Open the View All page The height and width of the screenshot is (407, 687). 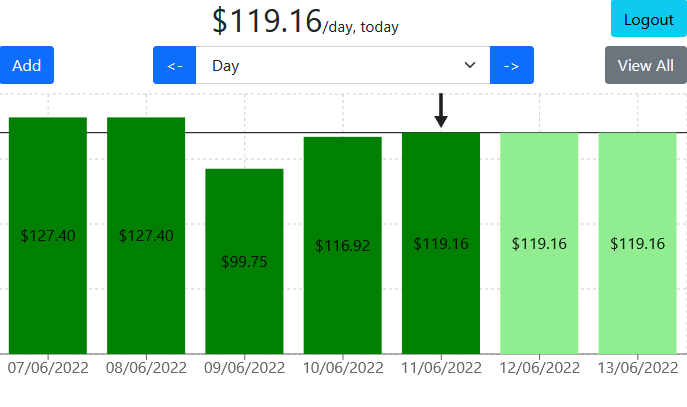coord(645,65)
